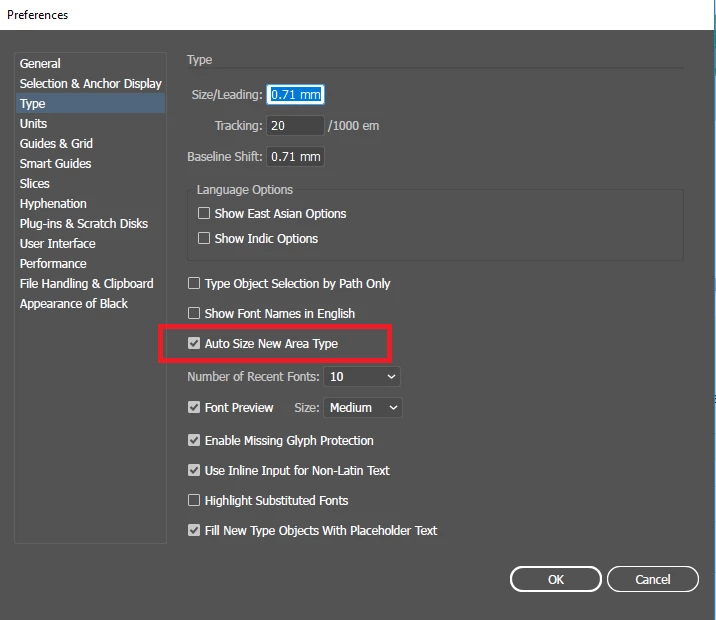Click the Size/Leading input field
The height and width of the screenshot is (620, 716).
pos(295,95)
